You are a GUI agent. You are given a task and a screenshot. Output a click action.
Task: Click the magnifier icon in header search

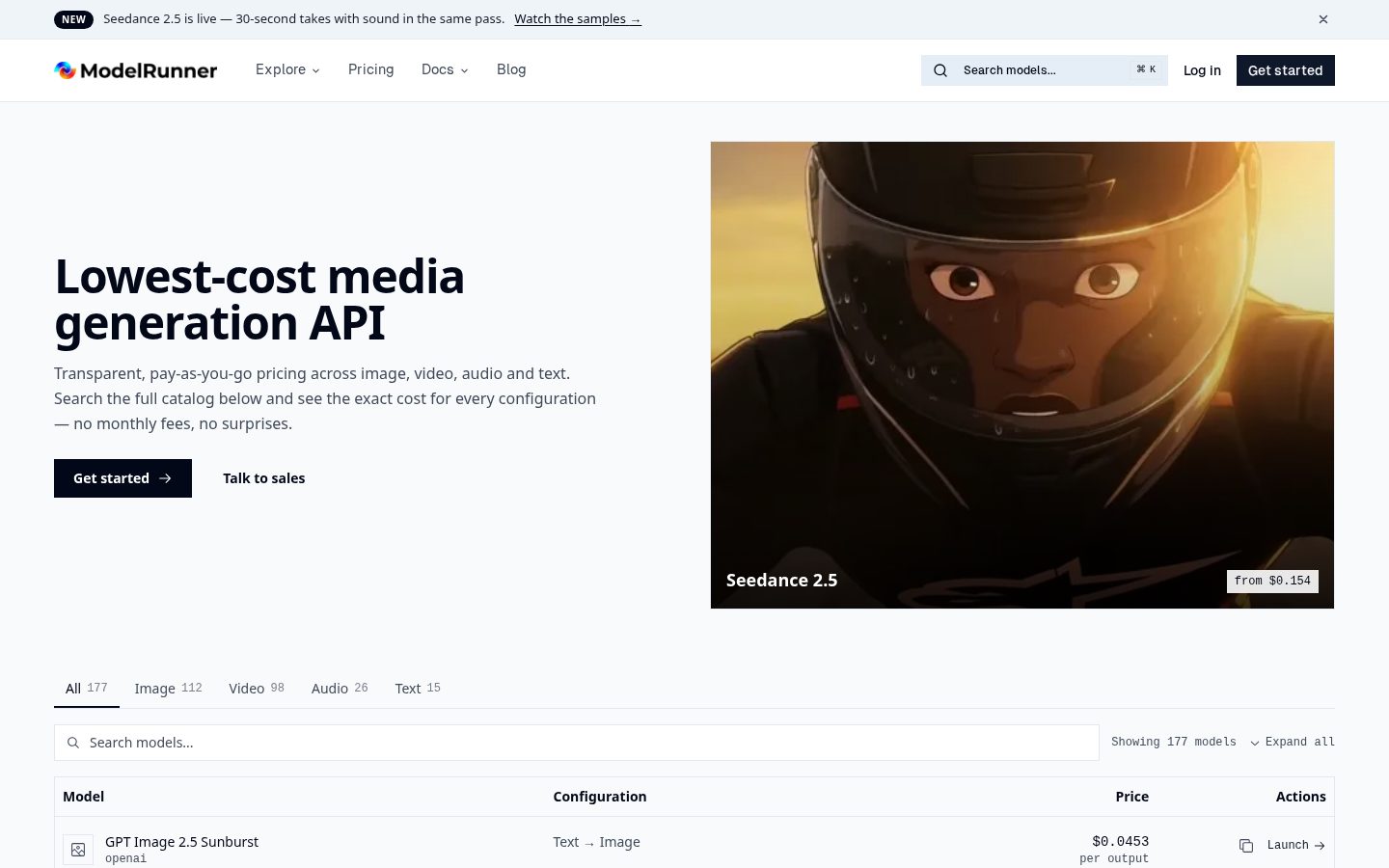[x=940, y=70]
